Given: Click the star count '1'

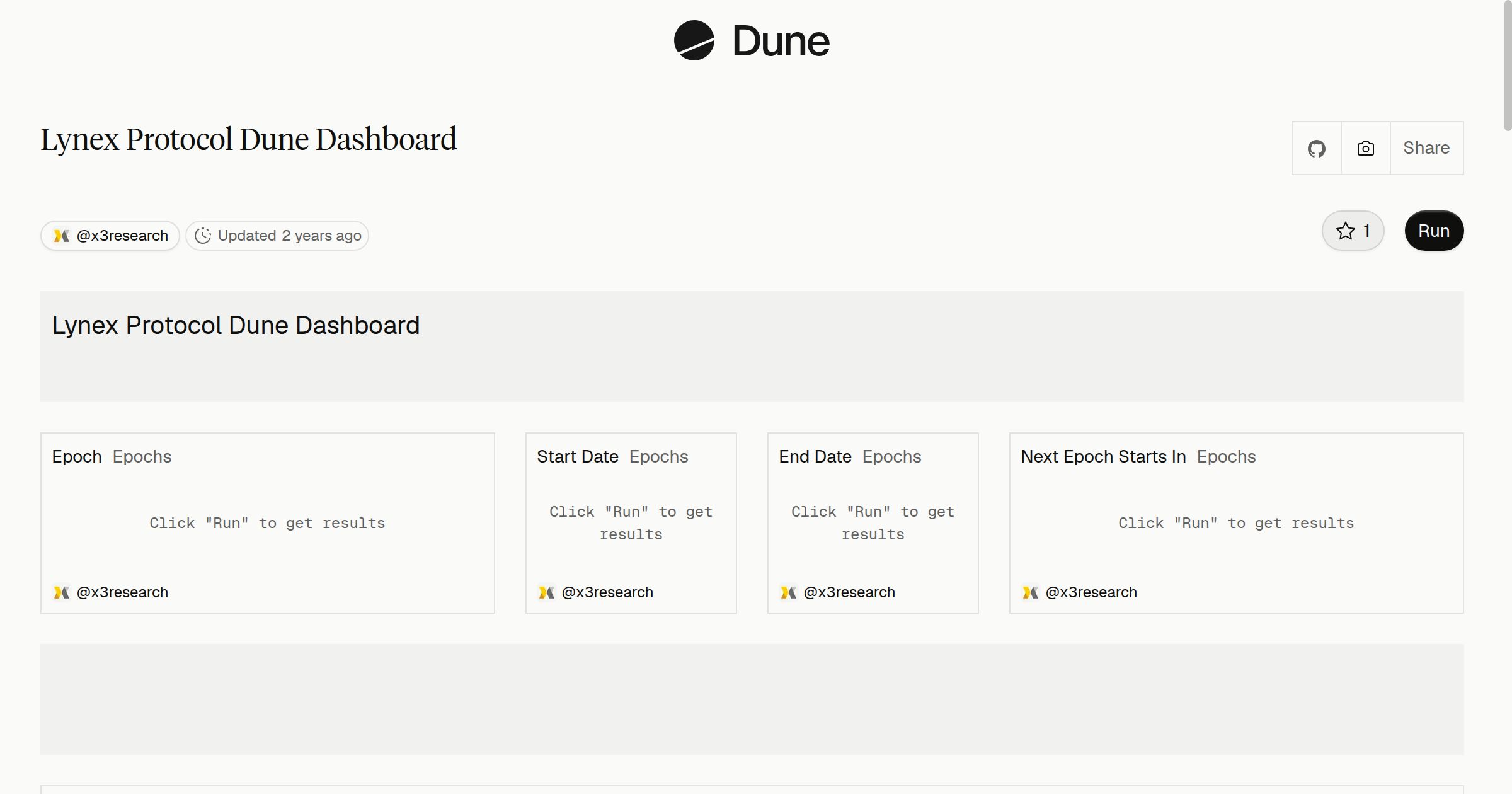Looking at the screenshot, I should [x=1366, y=231].
